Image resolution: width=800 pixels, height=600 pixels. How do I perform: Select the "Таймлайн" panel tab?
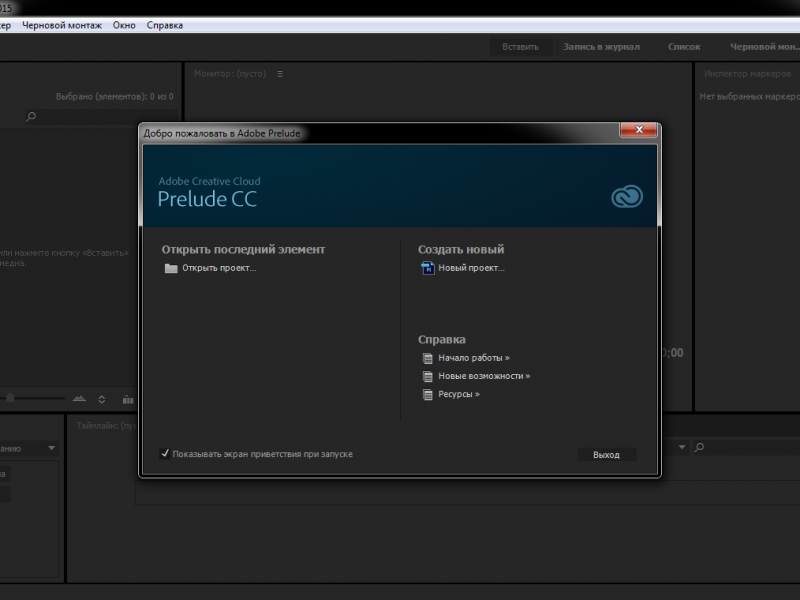pos(106,426)
